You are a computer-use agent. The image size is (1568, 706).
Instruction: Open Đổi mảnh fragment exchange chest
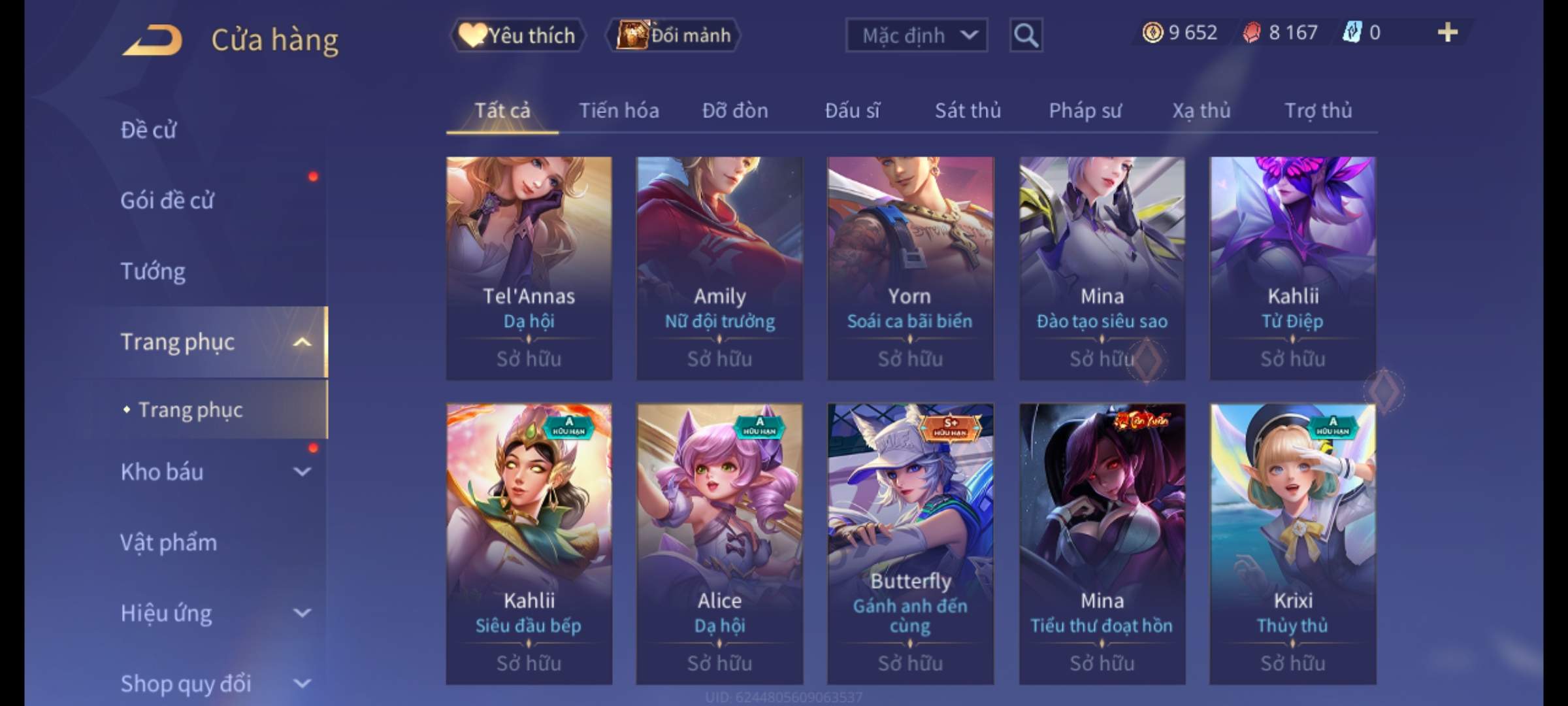[674, 35]
